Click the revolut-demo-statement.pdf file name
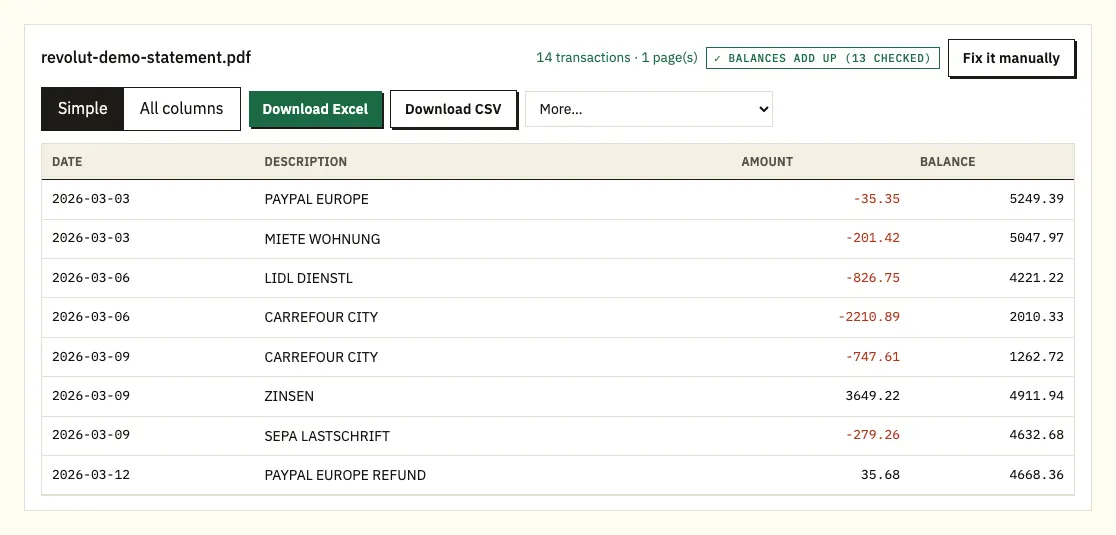The width and height of the screenshot is (1116, 535). [146, 58]
